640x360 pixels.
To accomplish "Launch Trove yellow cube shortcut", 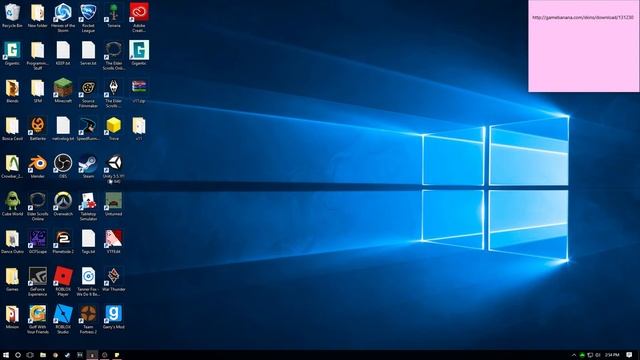I will click(x=113, y=129).
